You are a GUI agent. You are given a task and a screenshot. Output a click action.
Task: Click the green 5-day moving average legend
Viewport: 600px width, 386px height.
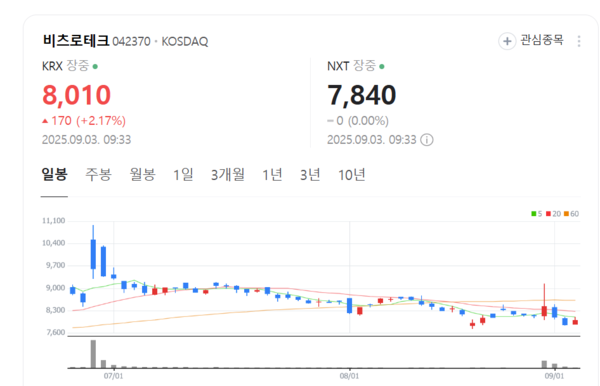(536, 214)
